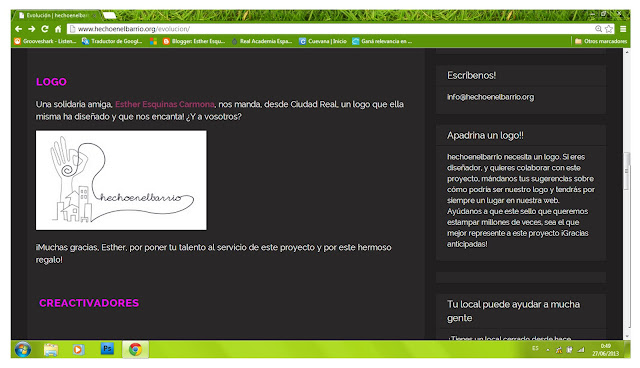The height and width of the screenshot is (368, 640).
Task: Follow the Esther Esquinas Carmona link
Action: [x=164, y=104]
